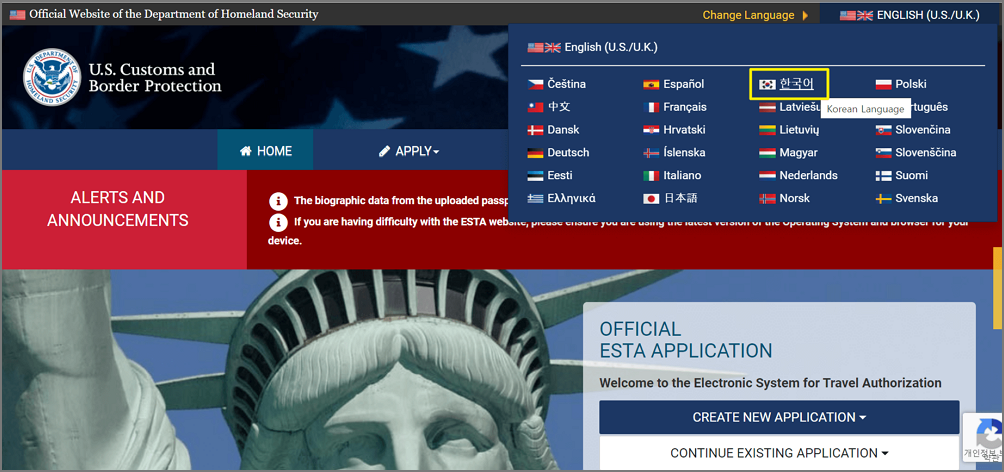
Task: Click the German flag icon beside Deutsch
Action: click(x=535, y=153)
